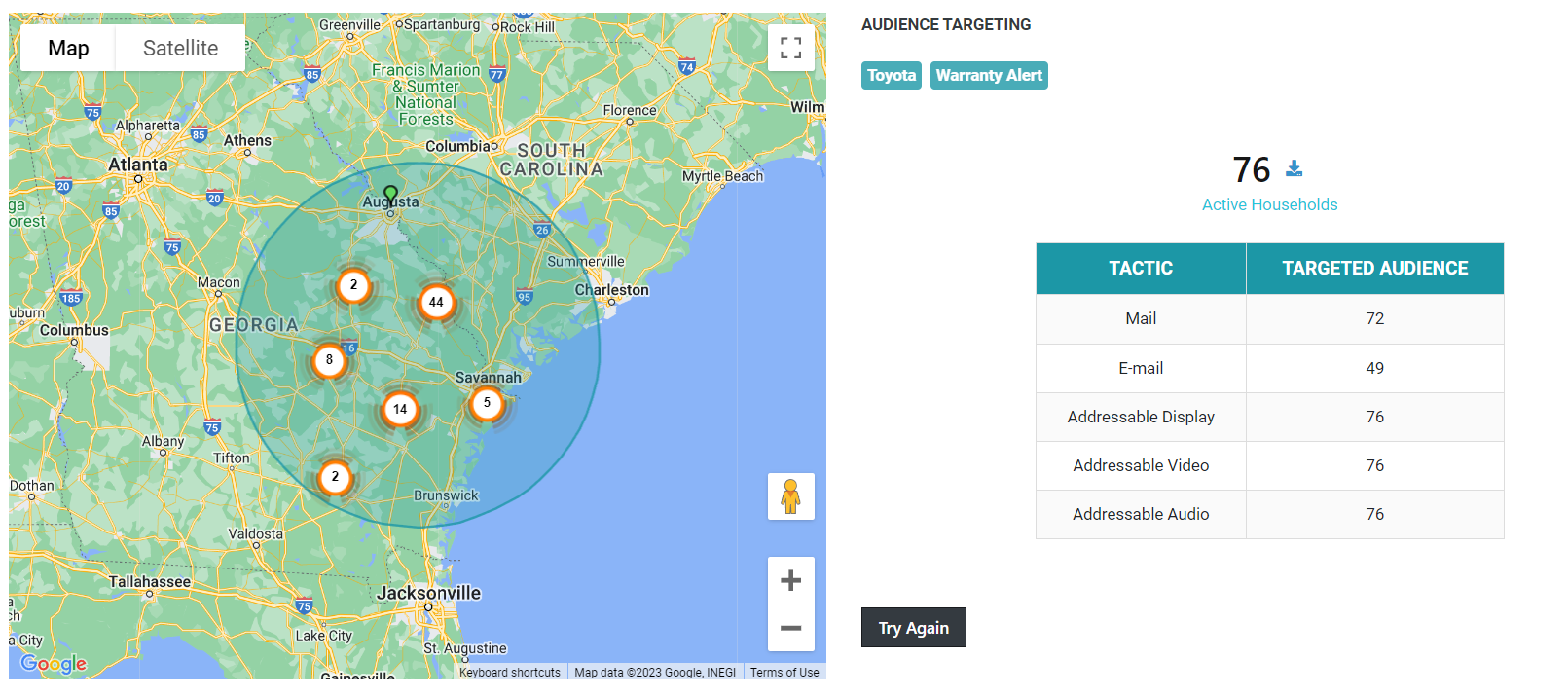Image resolution: width=1568 pixels, height=696 pixels.
Task: Open the cluster marker showing 14
Action: click(x=400, y=410)
